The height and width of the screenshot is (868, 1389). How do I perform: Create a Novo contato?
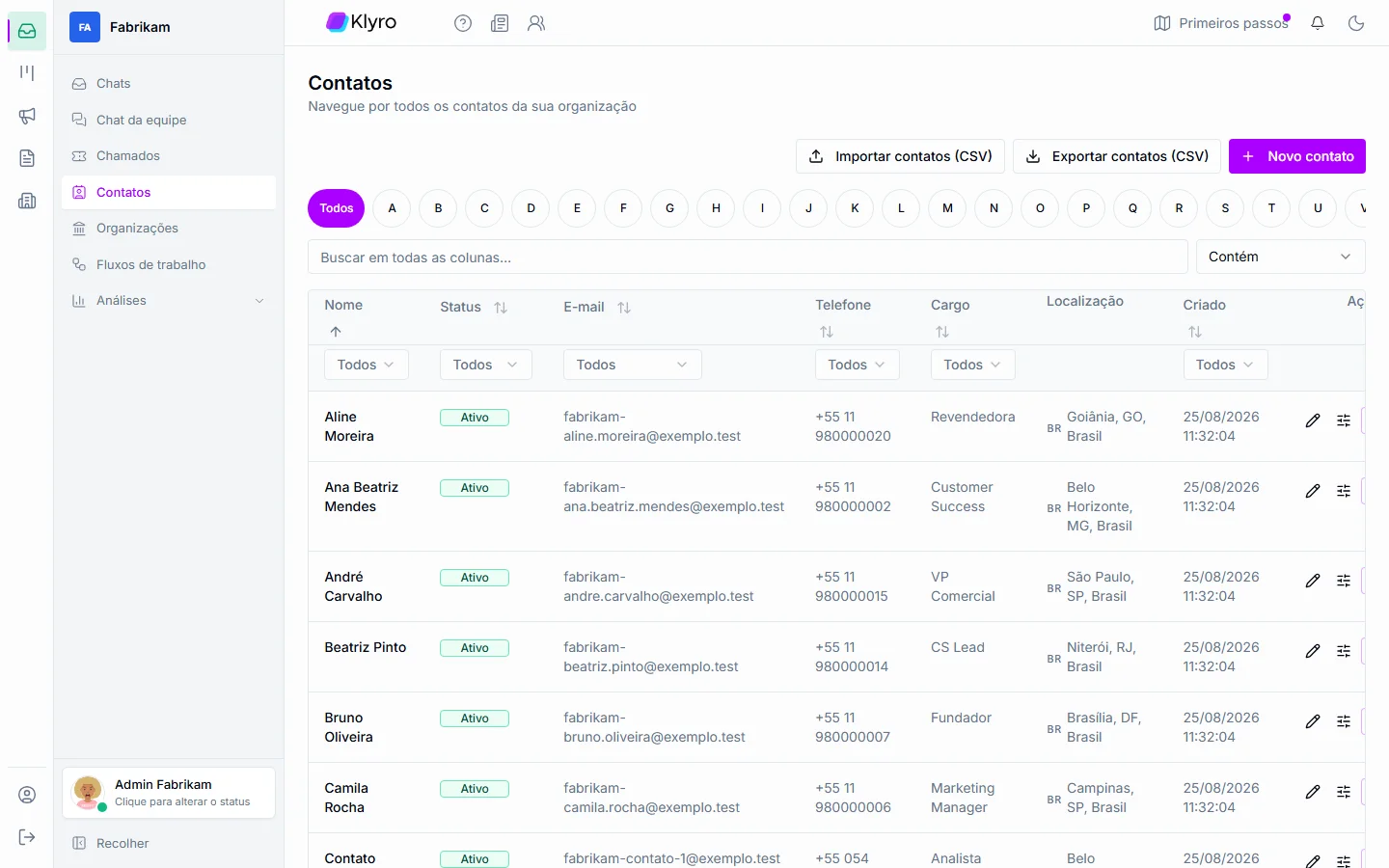(1297, 156)
